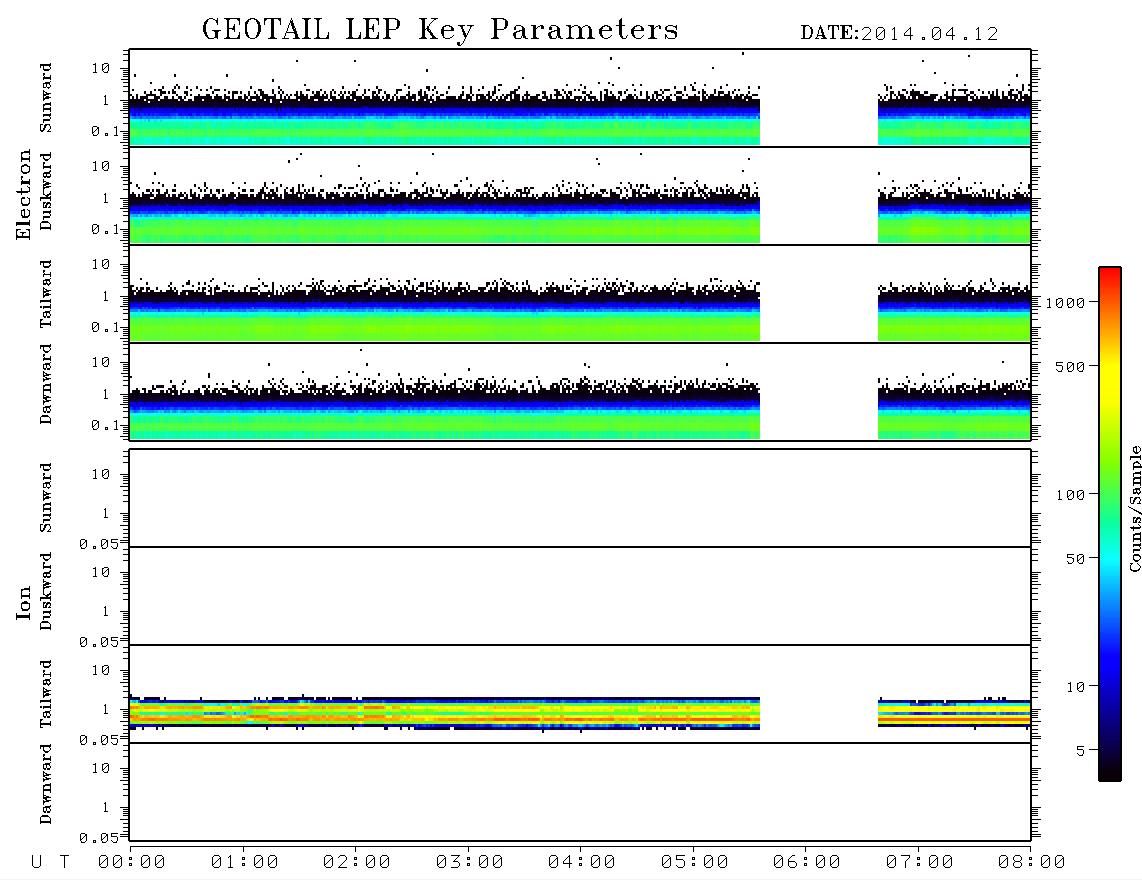Click the Electron Sunward spectrogram before the data gap
Screen dimensions: 1142x880
coord(445,117)
